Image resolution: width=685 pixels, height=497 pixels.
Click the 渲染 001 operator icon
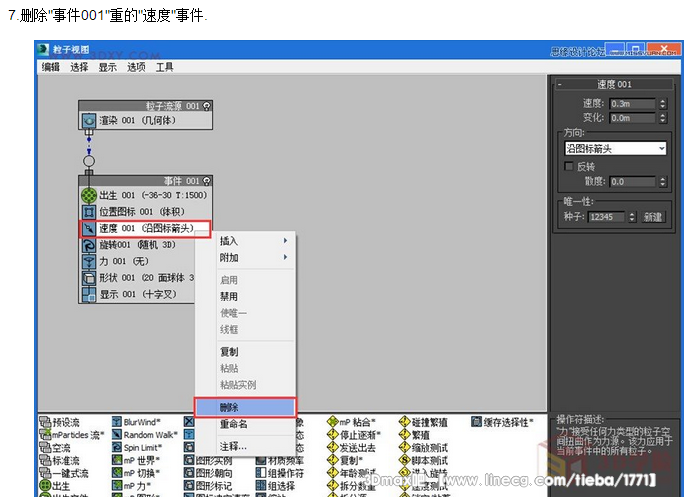tap(89, 120)
